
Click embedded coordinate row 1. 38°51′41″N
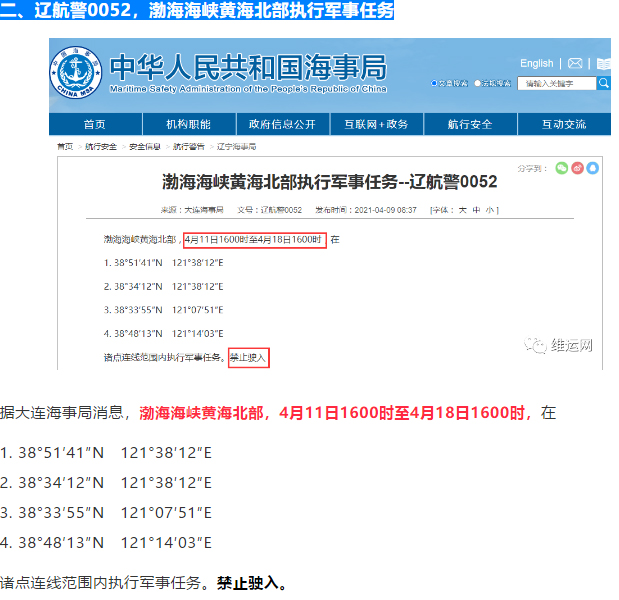(163, 263)
